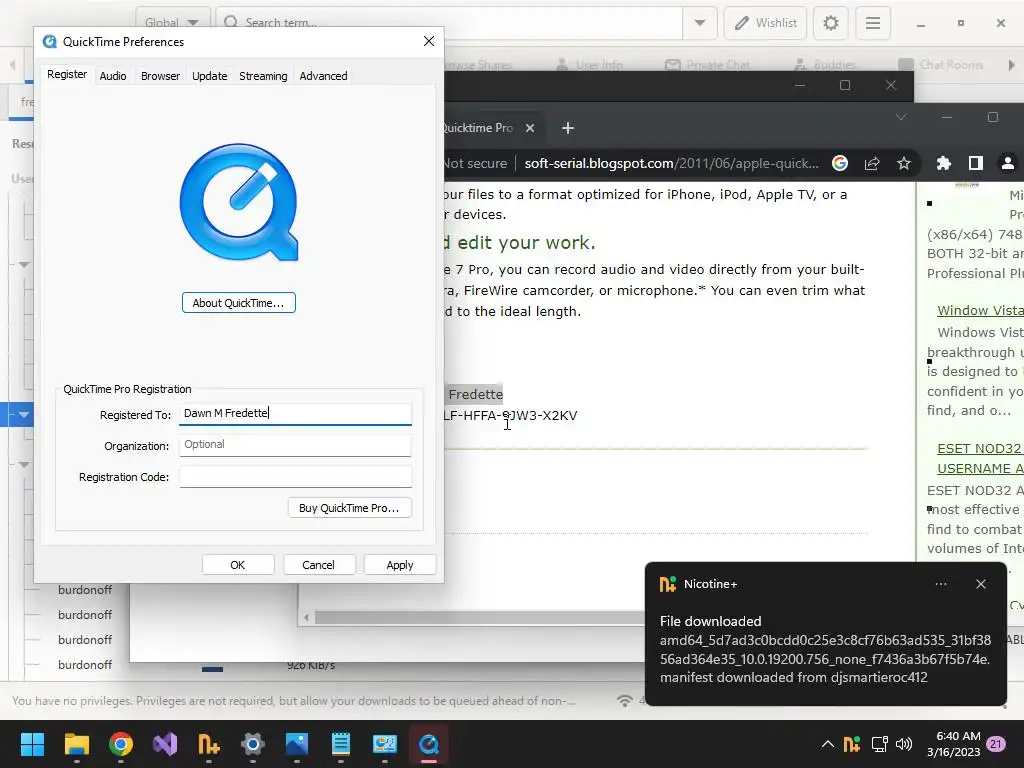Focus the Registered To name field

pyautogui.click(x=295, y=414)
